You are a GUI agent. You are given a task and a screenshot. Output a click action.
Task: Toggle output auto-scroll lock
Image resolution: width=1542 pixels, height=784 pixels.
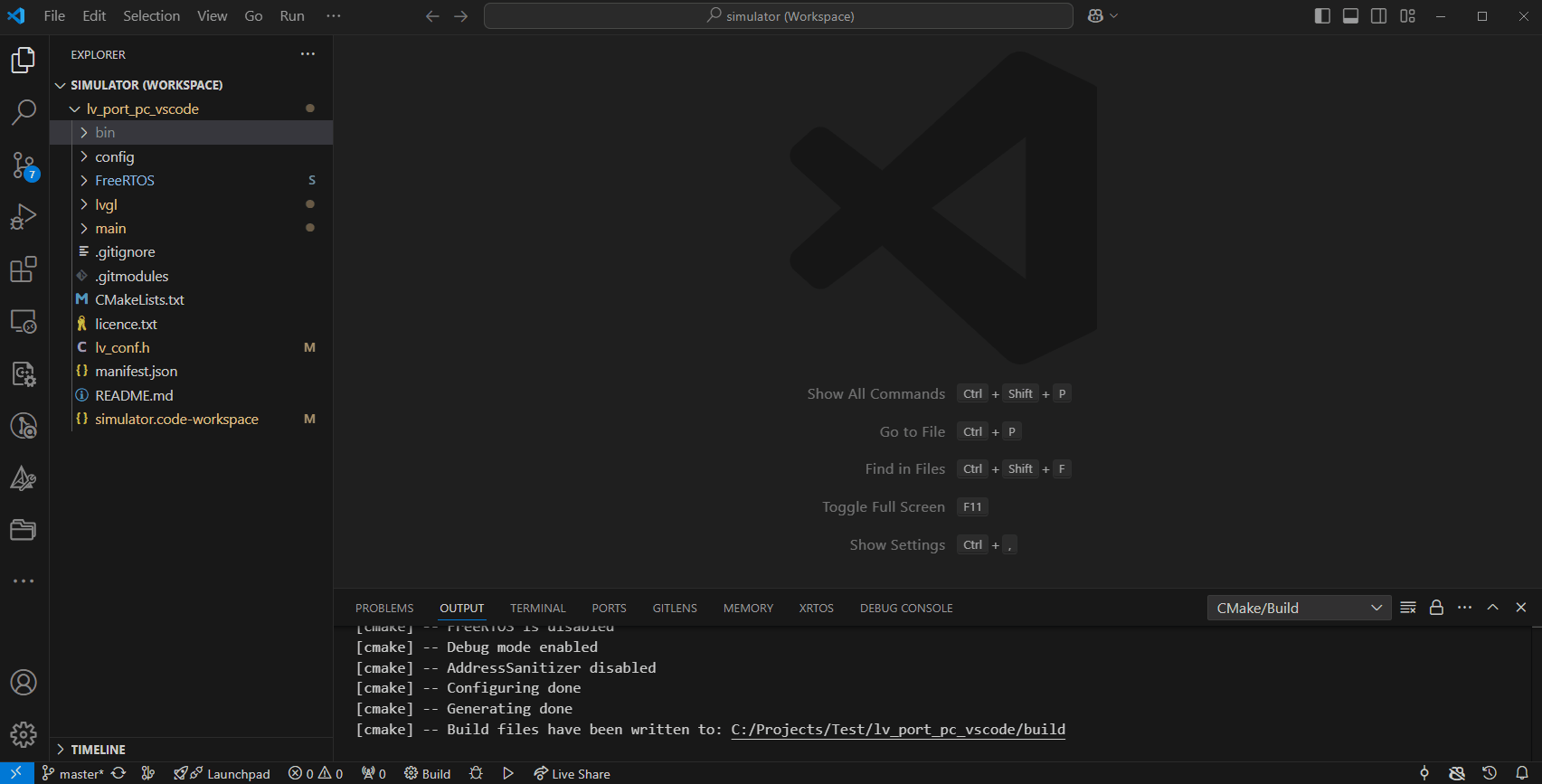[x=1436, y=608]
